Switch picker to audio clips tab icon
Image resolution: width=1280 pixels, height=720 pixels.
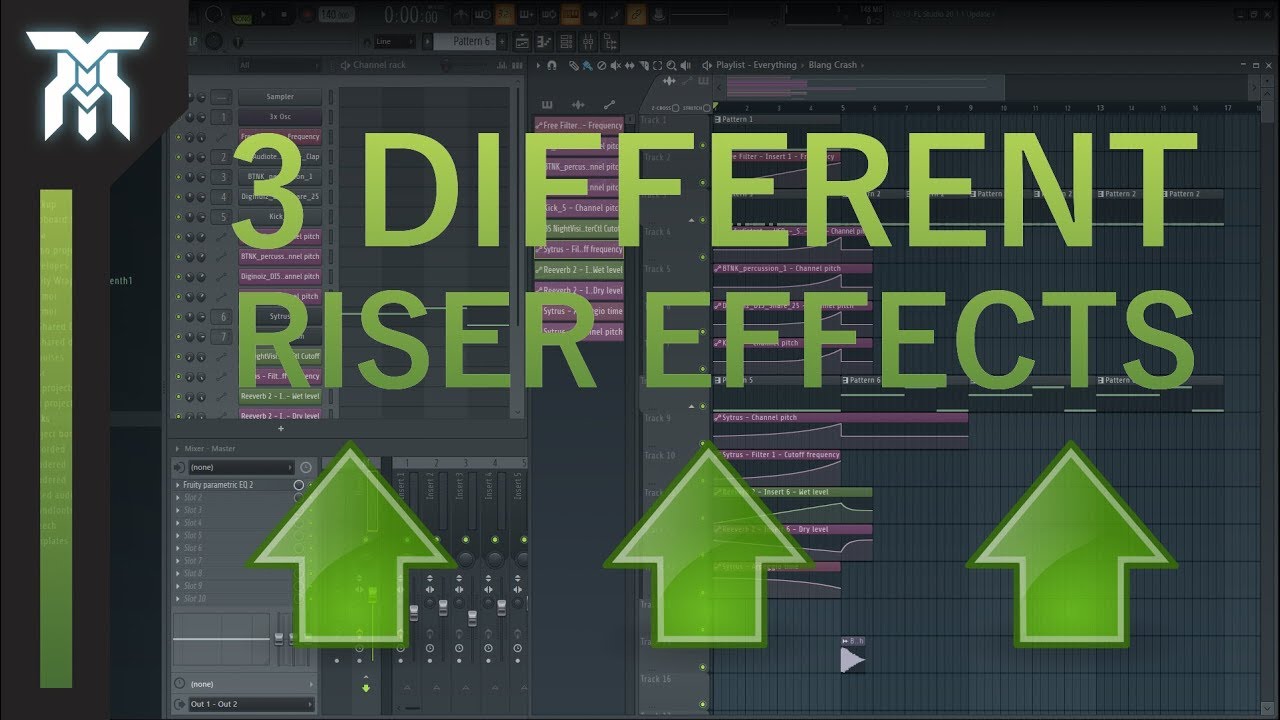point(578,104)
